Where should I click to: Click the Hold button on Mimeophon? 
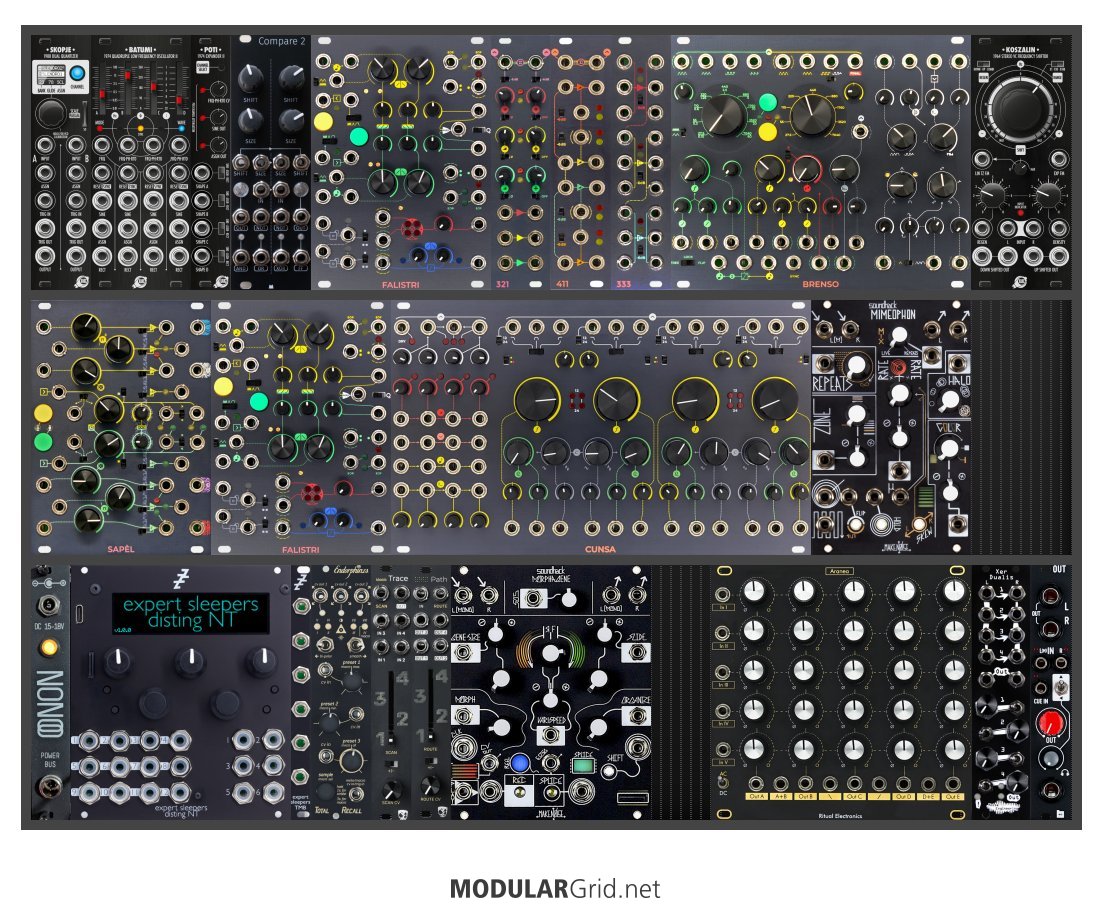click(x=883, y=525)
